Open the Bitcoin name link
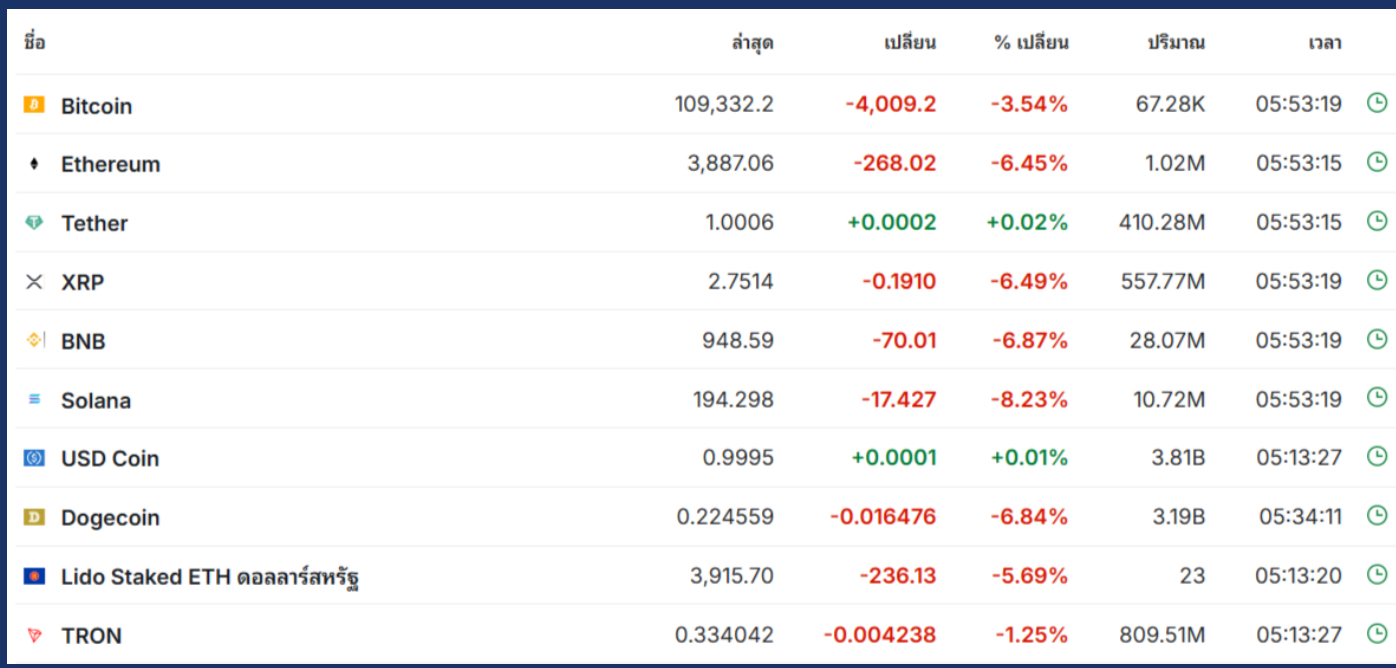 [x=96, y=105]
